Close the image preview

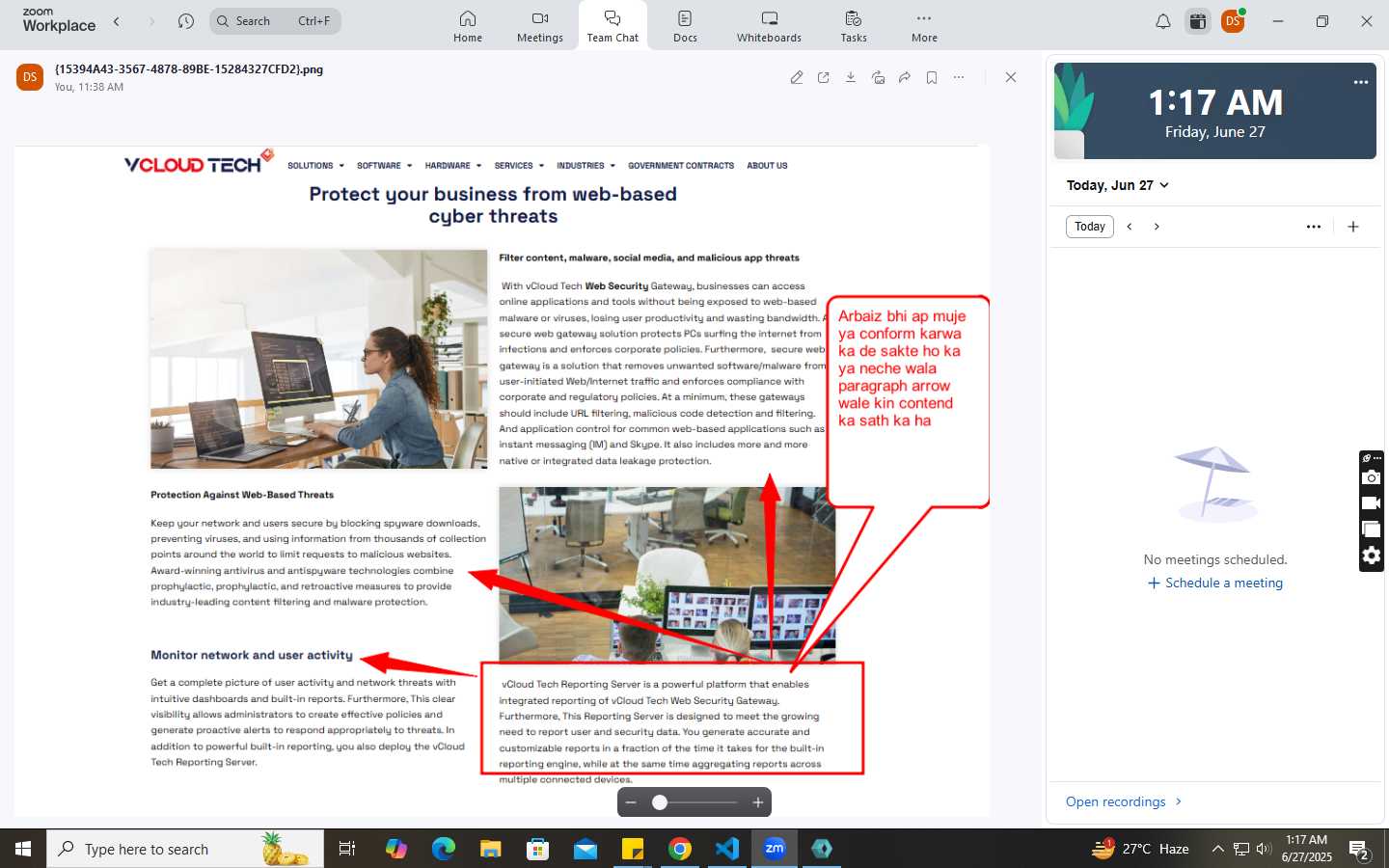pos(1011,77)
